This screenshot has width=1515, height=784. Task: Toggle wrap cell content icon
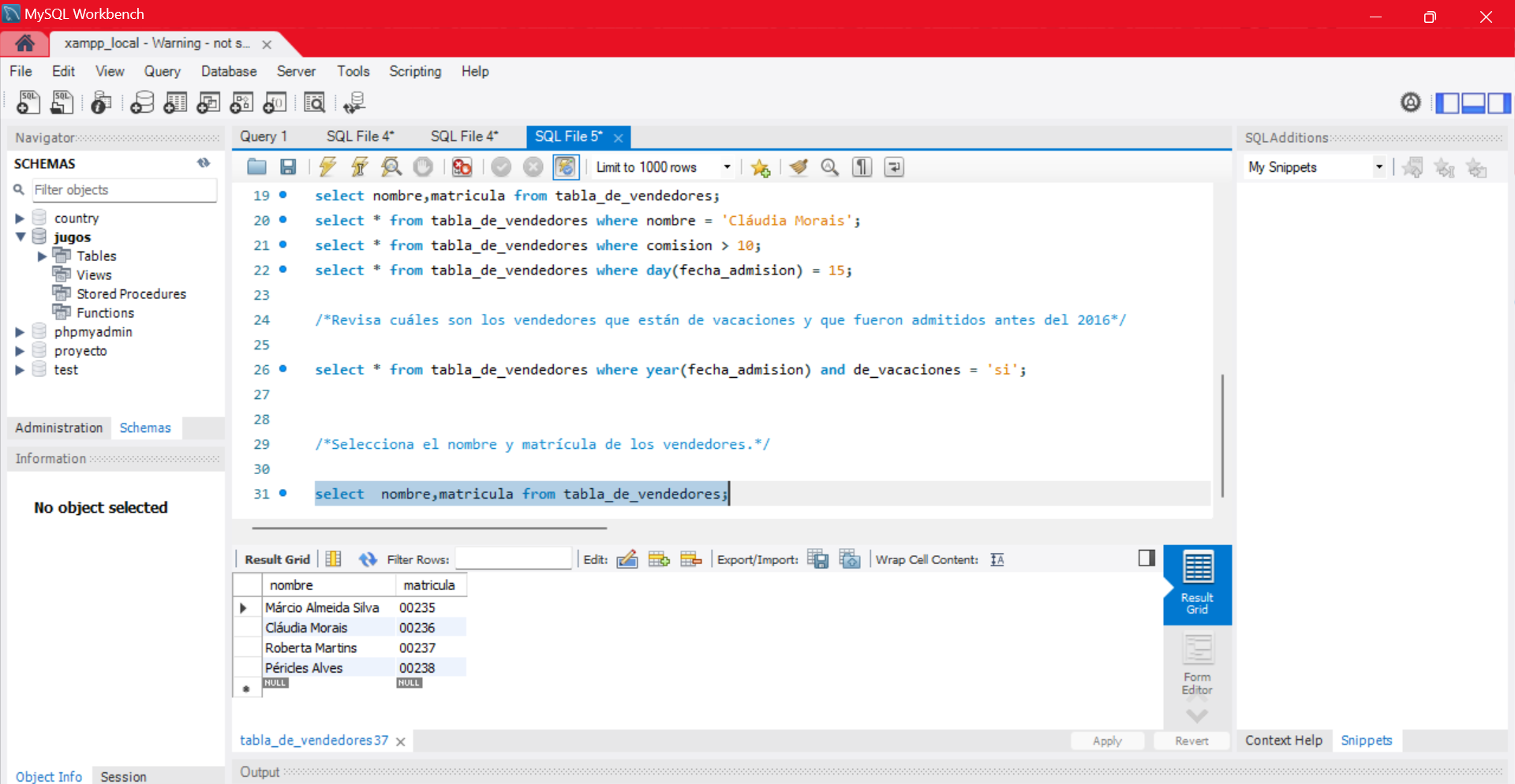click(x=997, y=559)
